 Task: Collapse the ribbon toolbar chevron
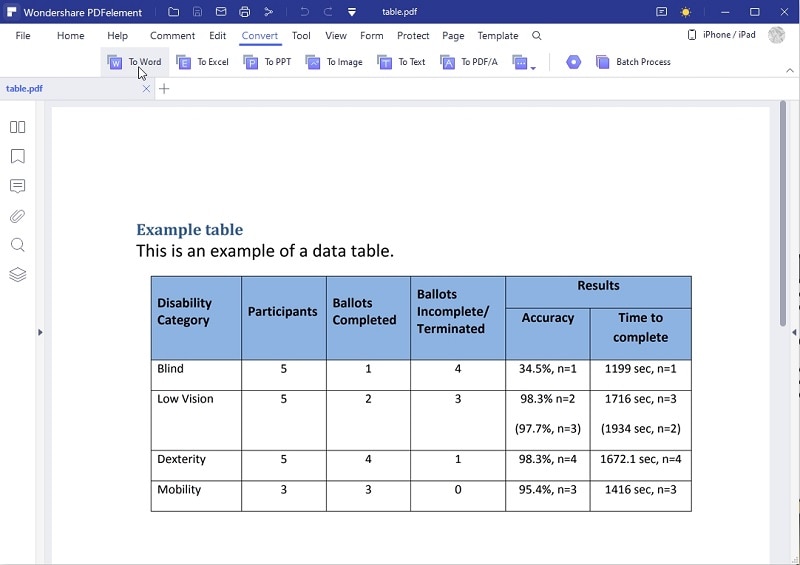tap(790, 70)
